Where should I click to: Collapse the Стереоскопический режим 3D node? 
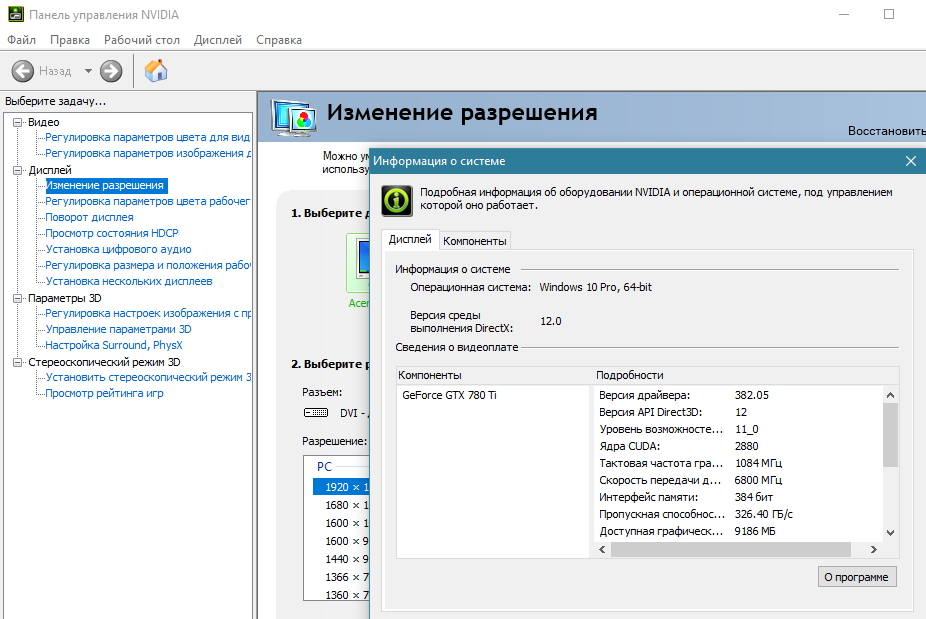tap(18, 362)
